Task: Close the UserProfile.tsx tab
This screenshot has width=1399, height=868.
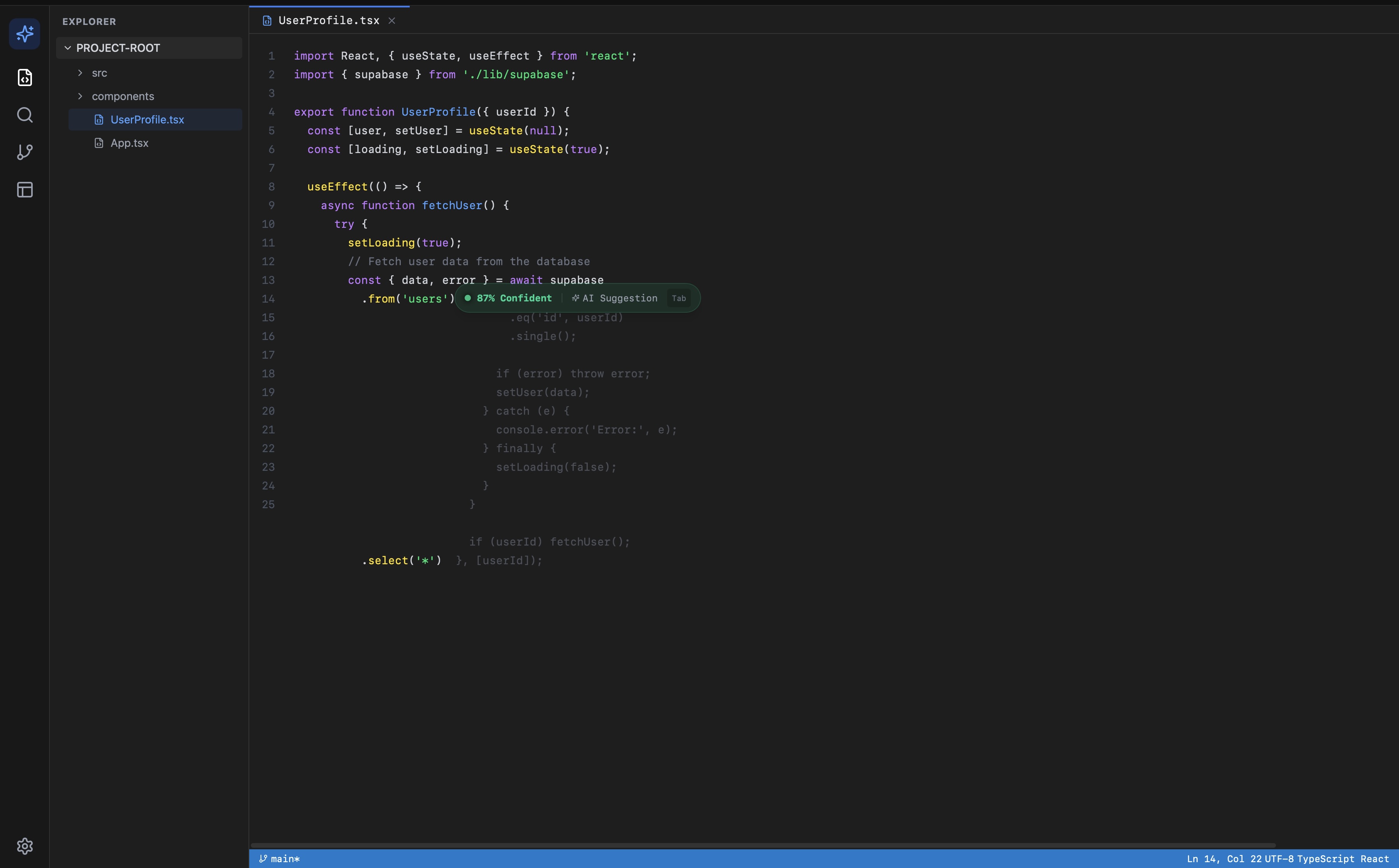Action: click(x=392, y=20)
